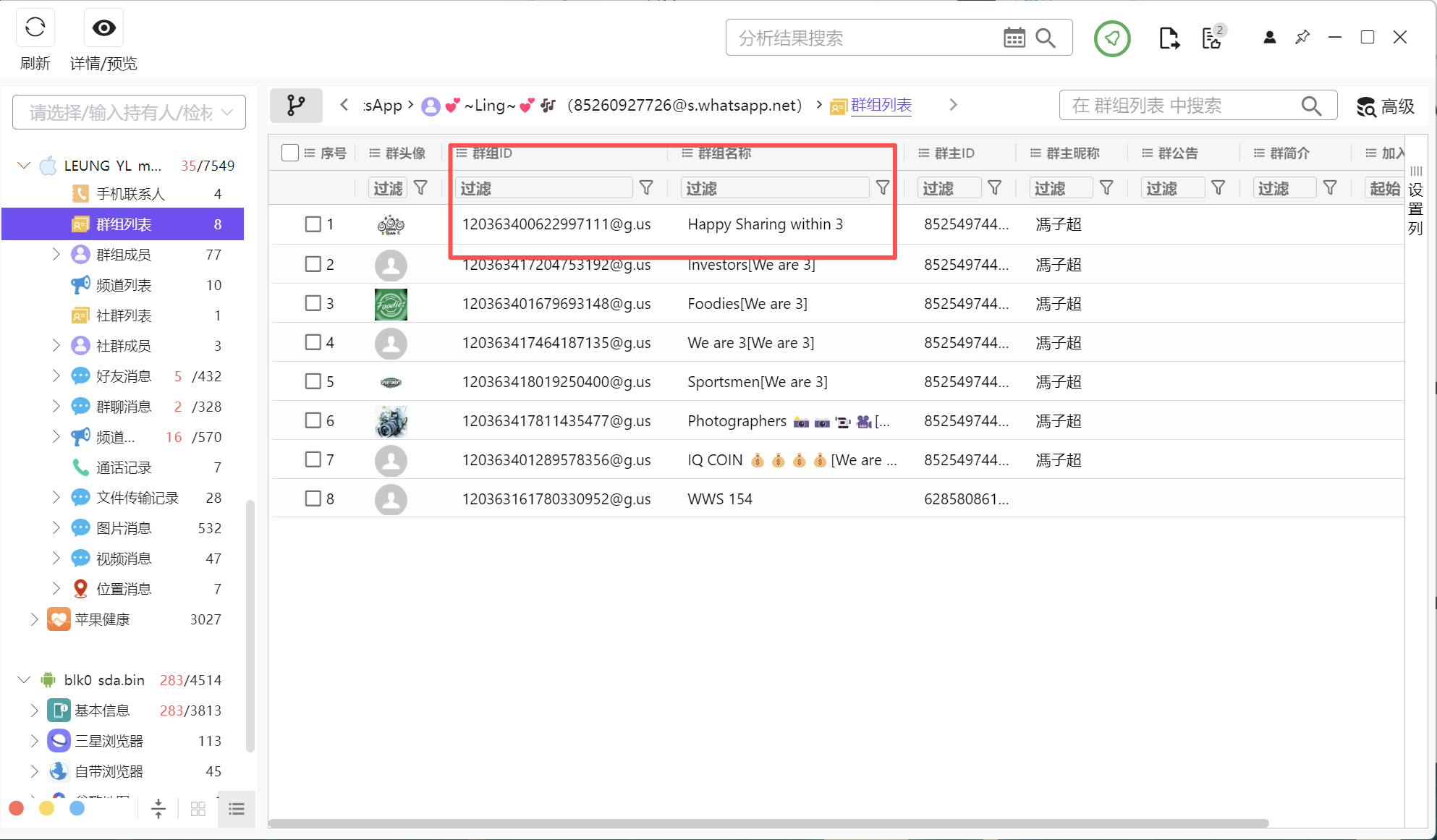The width and height of the screenshot is (1437, 840).
Task: Click the green shield status icon
Action: click(1111, 38)
